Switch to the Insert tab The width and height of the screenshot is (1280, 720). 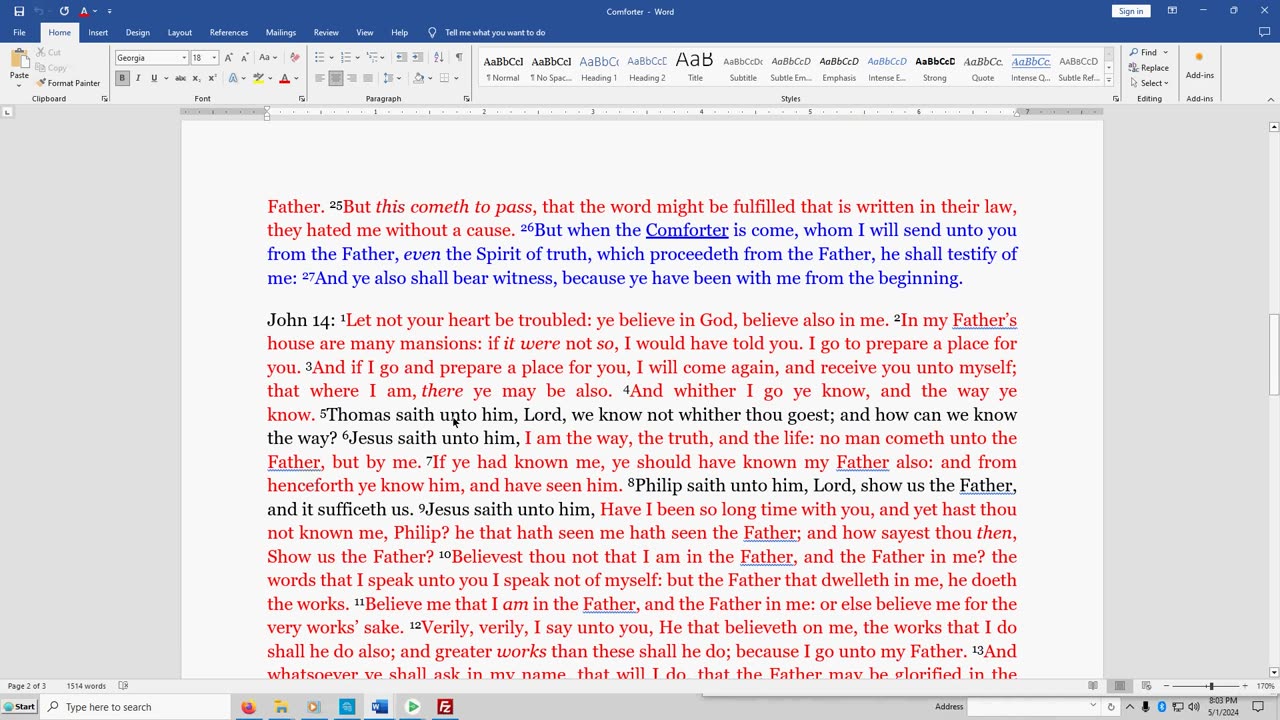pos(98,32)
